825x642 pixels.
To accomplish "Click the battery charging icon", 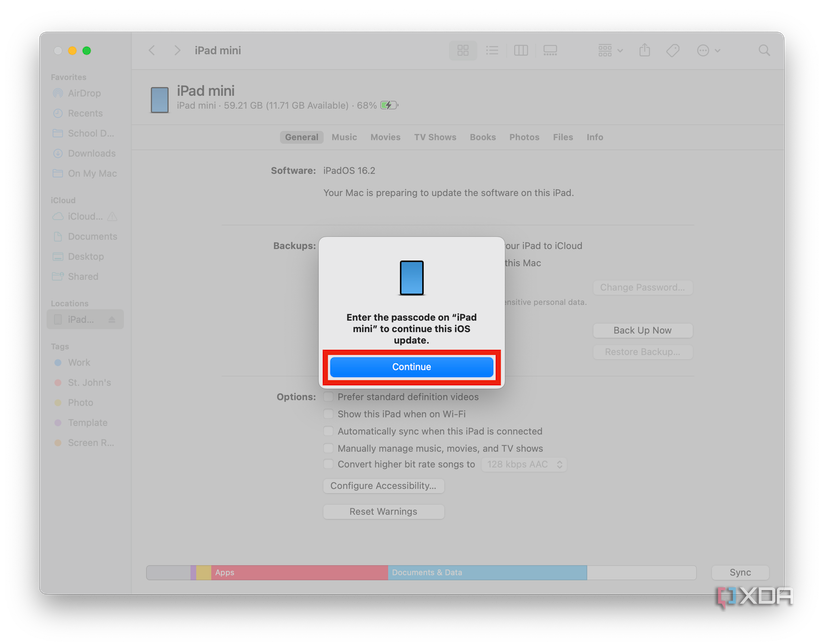I will pyautogui.click(x=389, y=106).
